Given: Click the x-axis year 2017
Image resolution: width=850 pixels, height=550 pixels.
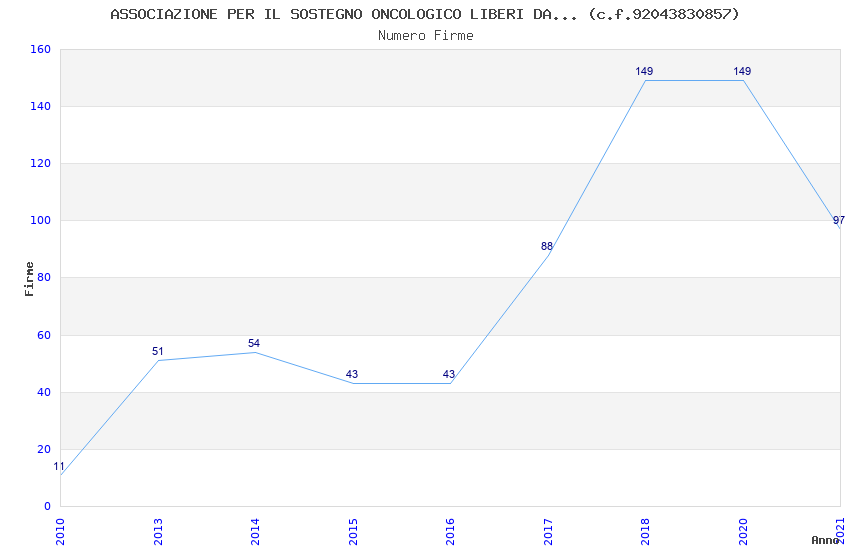Looking at the screenshot, I should pos(548,532).
